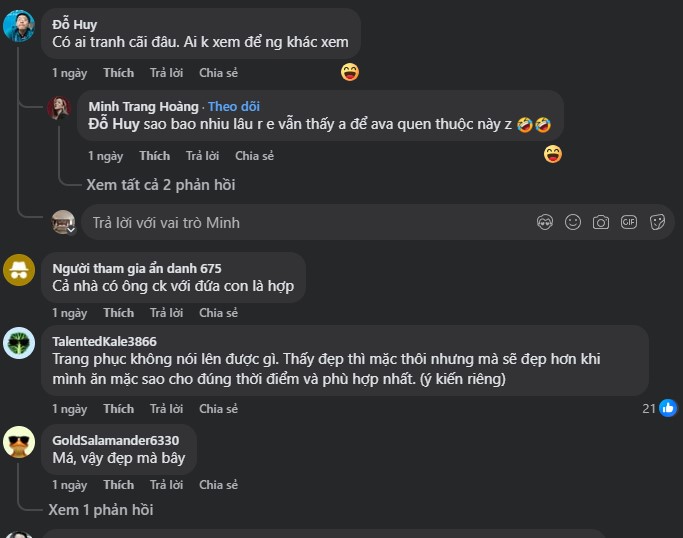
Task: Attach a photo using the camera icon
Action: pos(601,222)
